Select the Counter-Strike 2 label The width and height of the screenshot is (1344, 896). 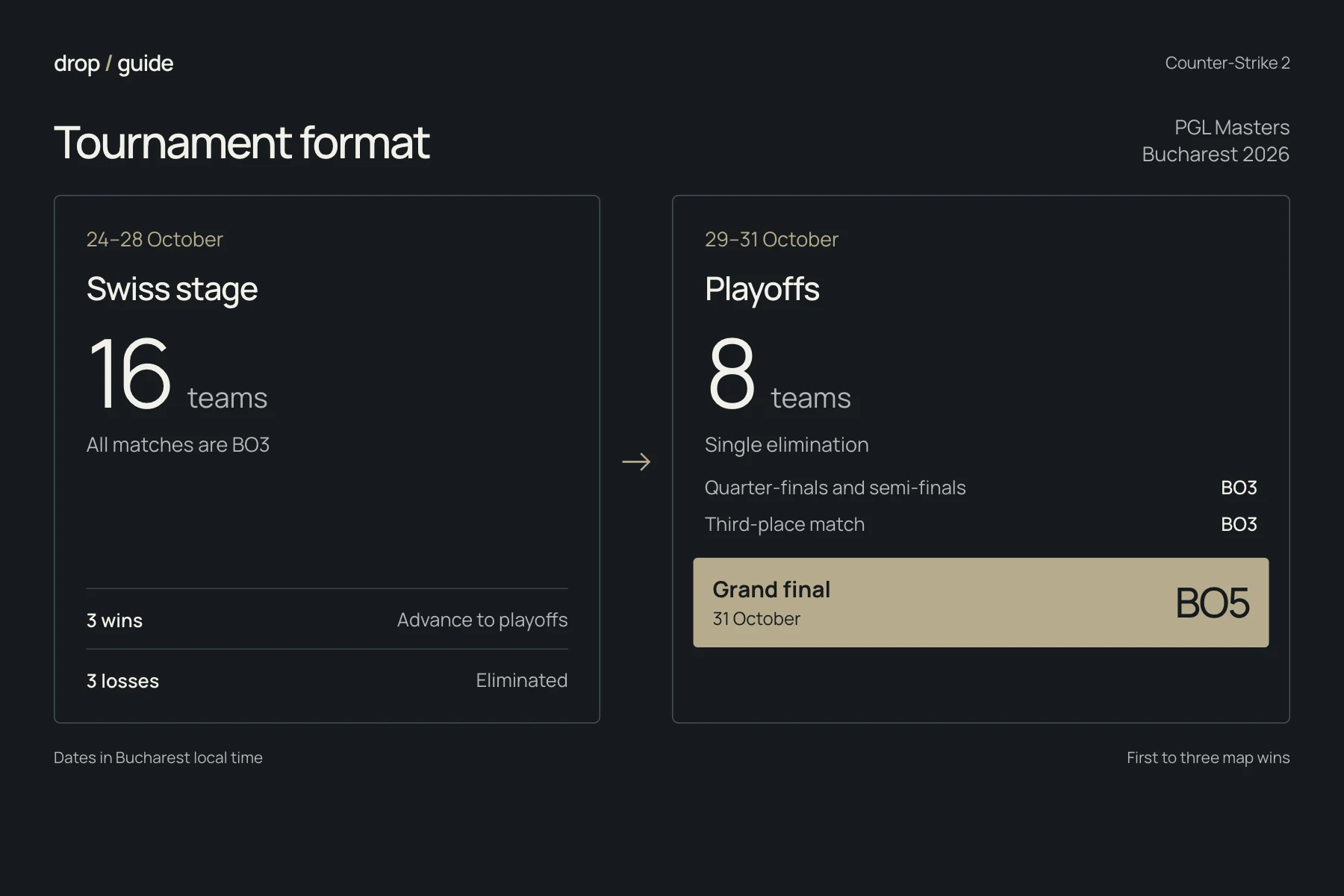coord(1228,63)
